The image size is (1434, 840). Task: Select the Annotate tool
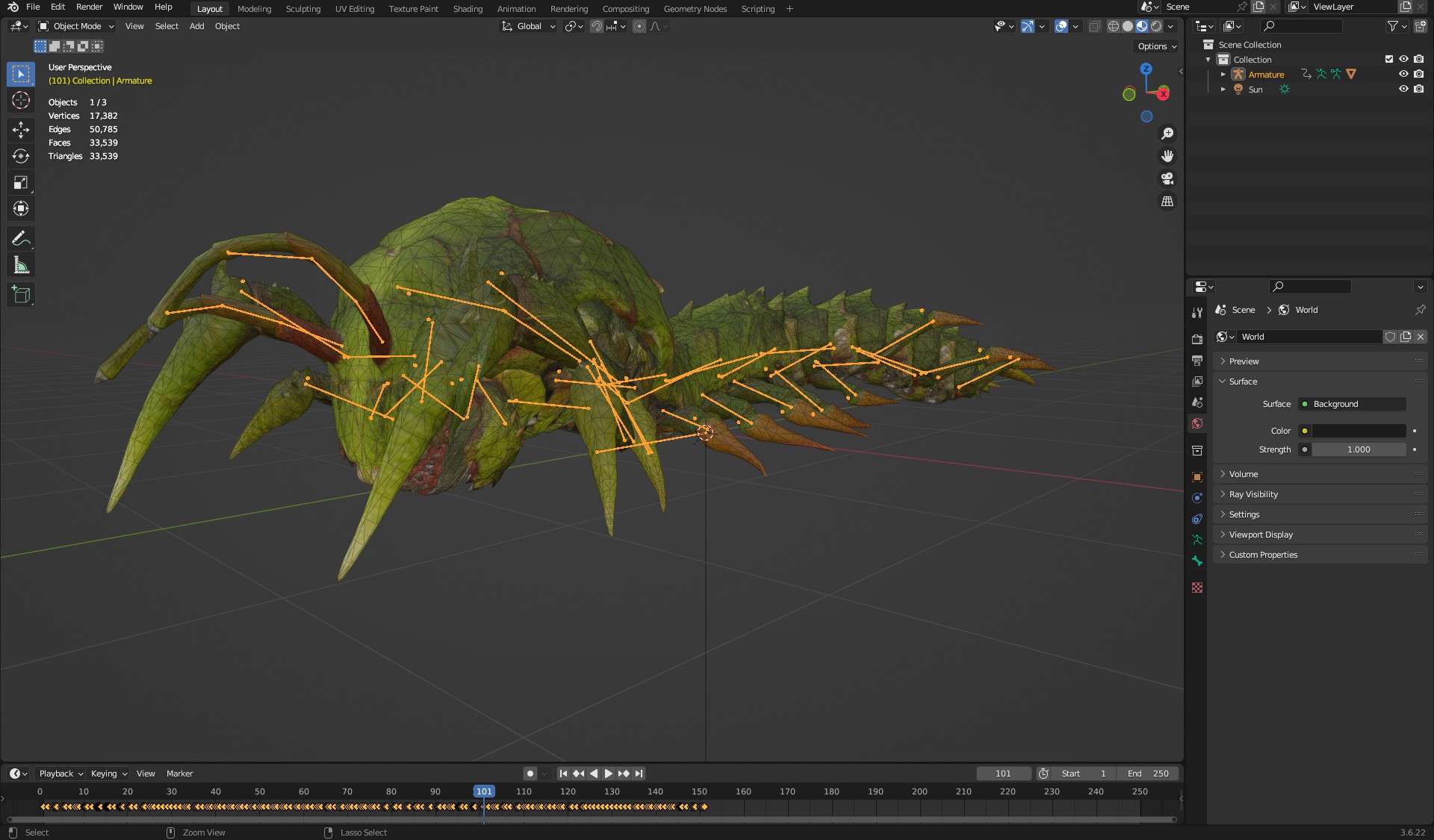pos(21,239)
